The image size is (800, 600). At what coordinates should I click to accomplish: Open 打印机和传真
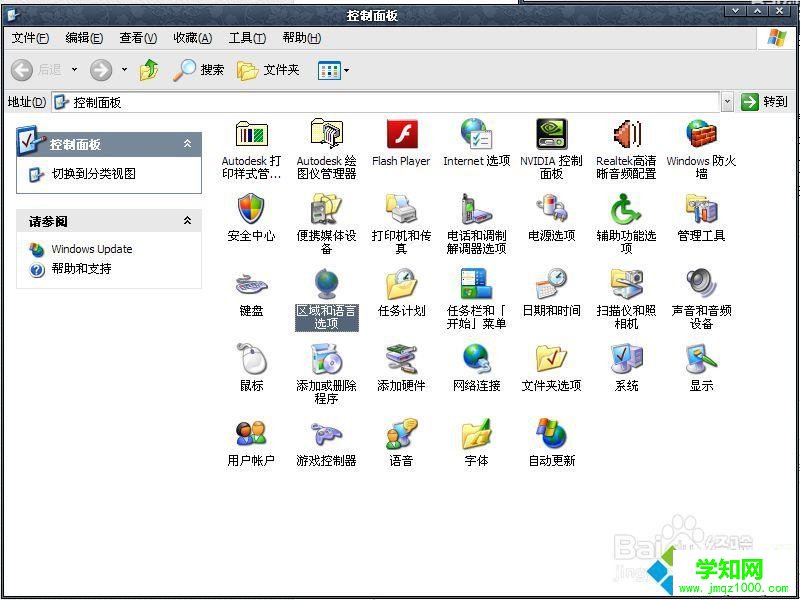401,223
